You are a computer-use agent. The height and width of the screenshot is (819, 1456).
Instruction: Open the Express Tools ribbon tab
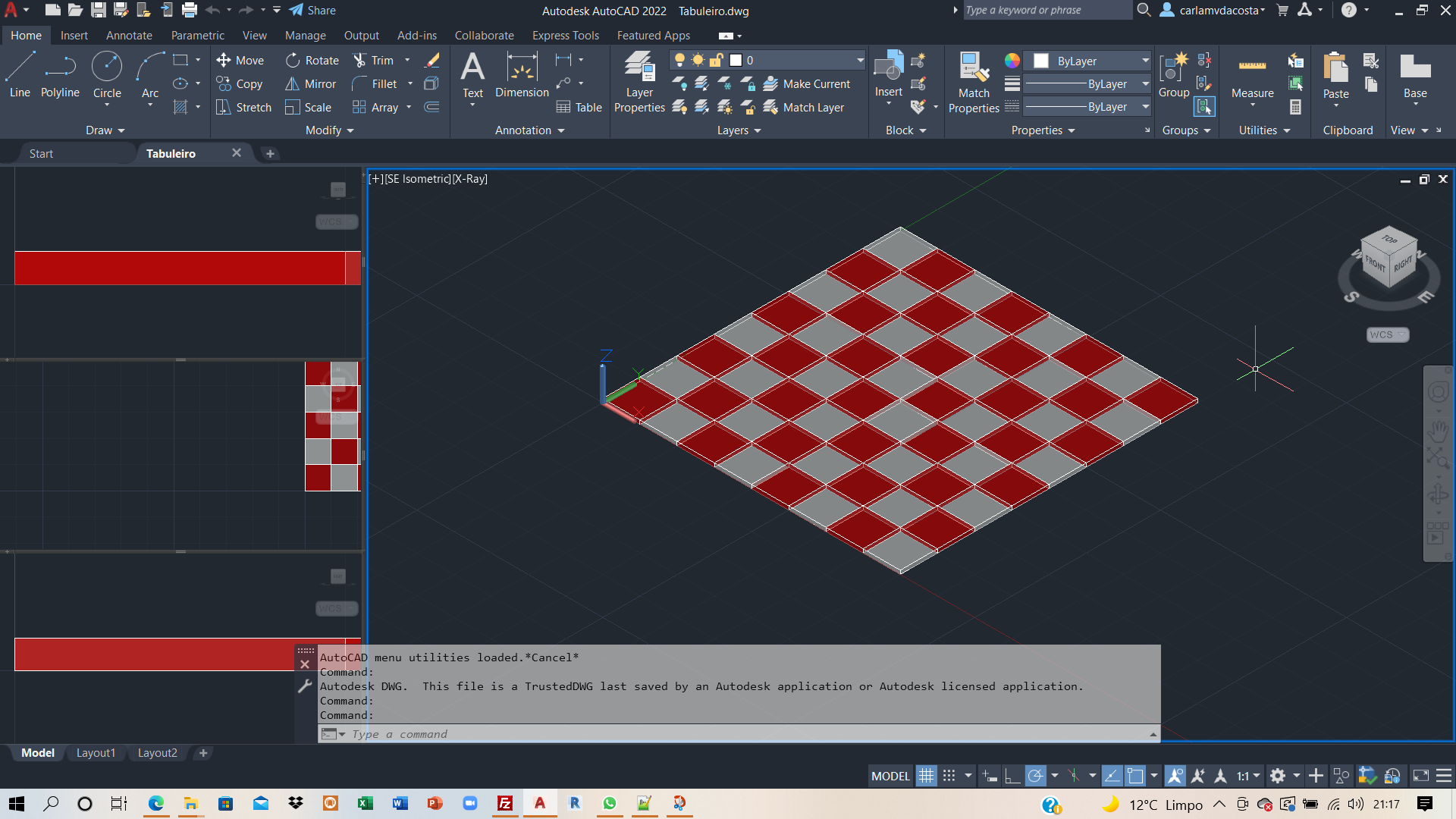pos(566,36)
